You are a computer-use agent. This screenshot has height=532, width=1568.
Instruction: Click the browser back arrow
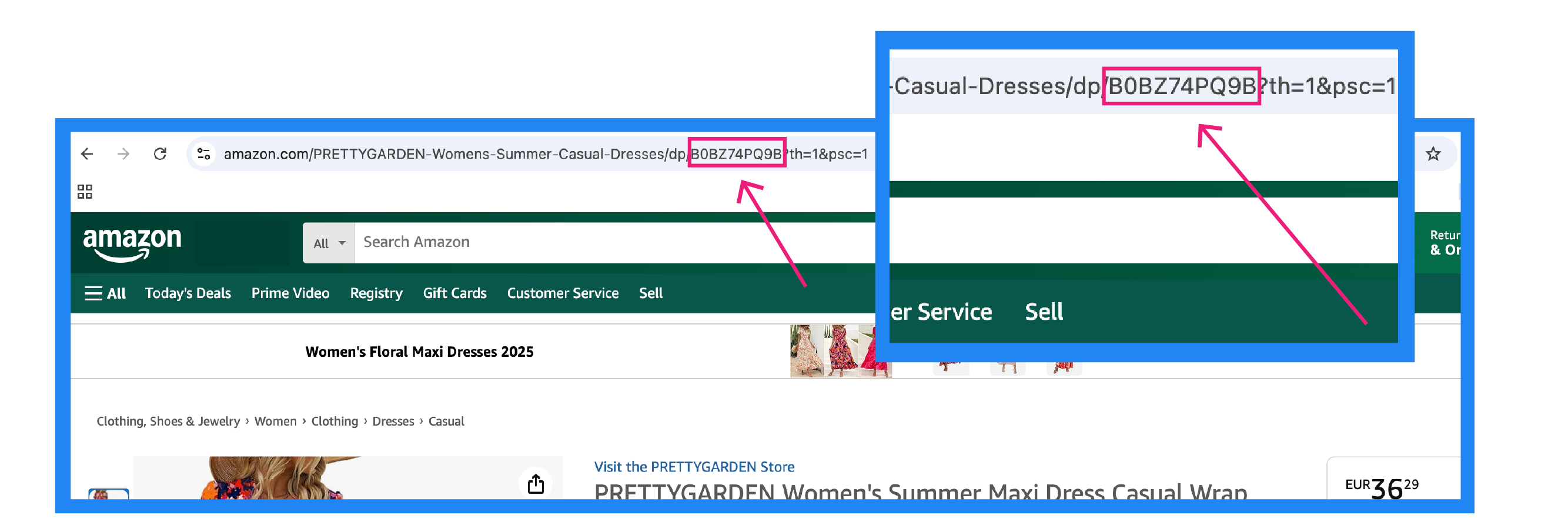point(87,154)
